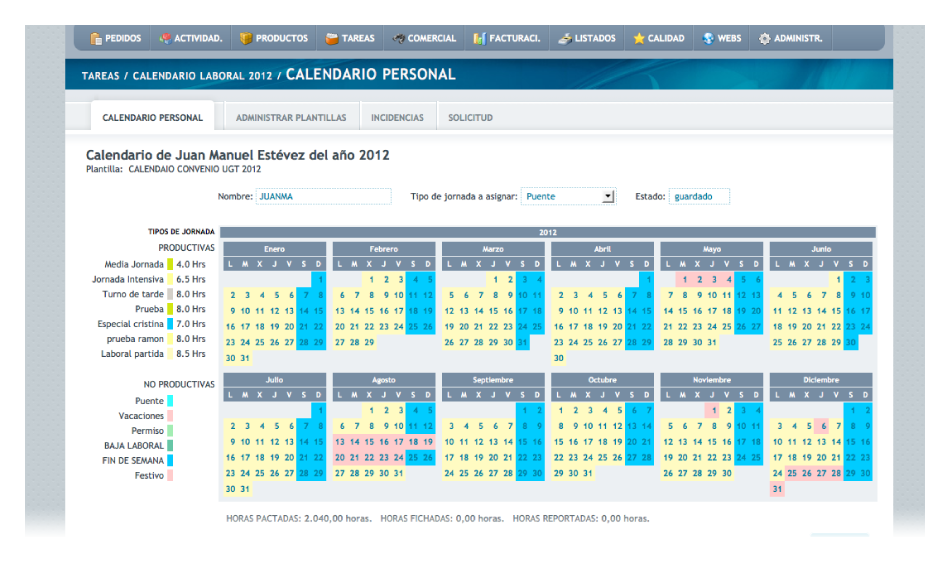This screenshot has width=950, height=562.
Task: Click the Estado field showing guardado
Action: tap(699, 196)
